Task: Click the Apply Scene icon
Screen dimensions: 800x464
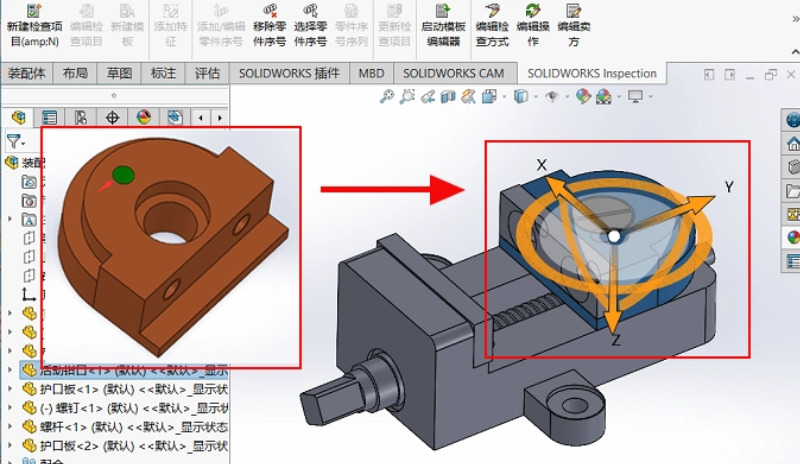Action: pyautogui.click(x=604, y=96)
